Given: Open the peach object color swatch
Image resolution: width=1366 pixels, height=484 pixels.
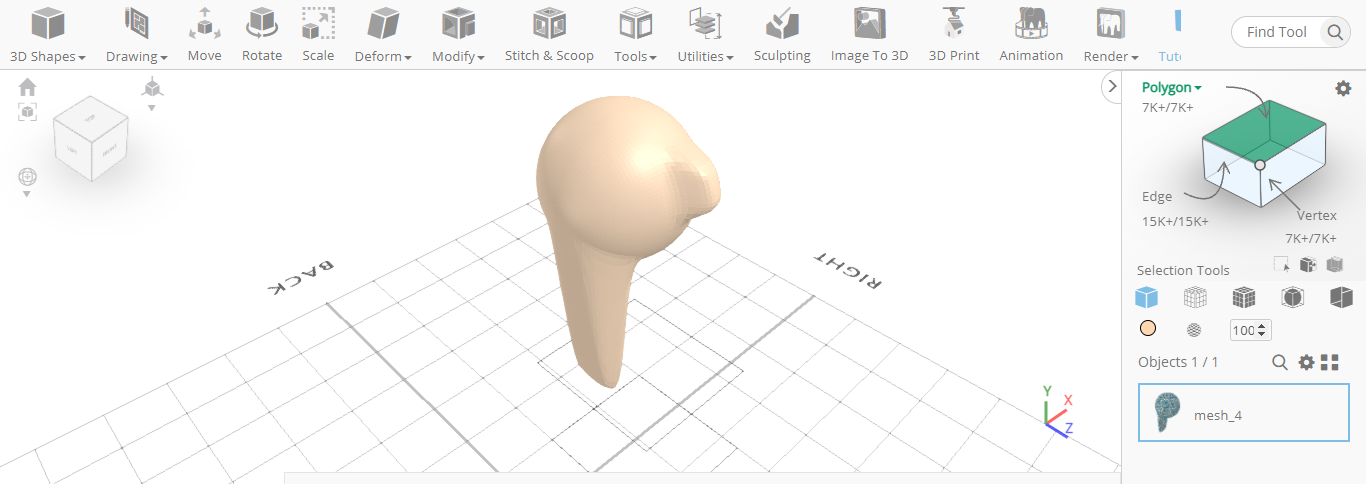Looking at the screenshot, I should tap(1148, 329).
